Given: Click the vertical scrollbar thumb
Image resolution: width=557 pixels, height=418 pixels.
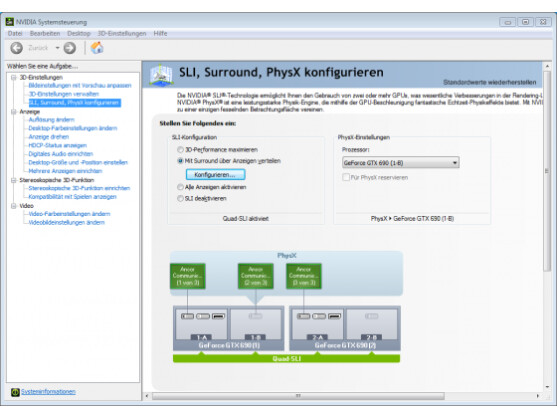Looking at the screenshot, I should tap(547, 171).
